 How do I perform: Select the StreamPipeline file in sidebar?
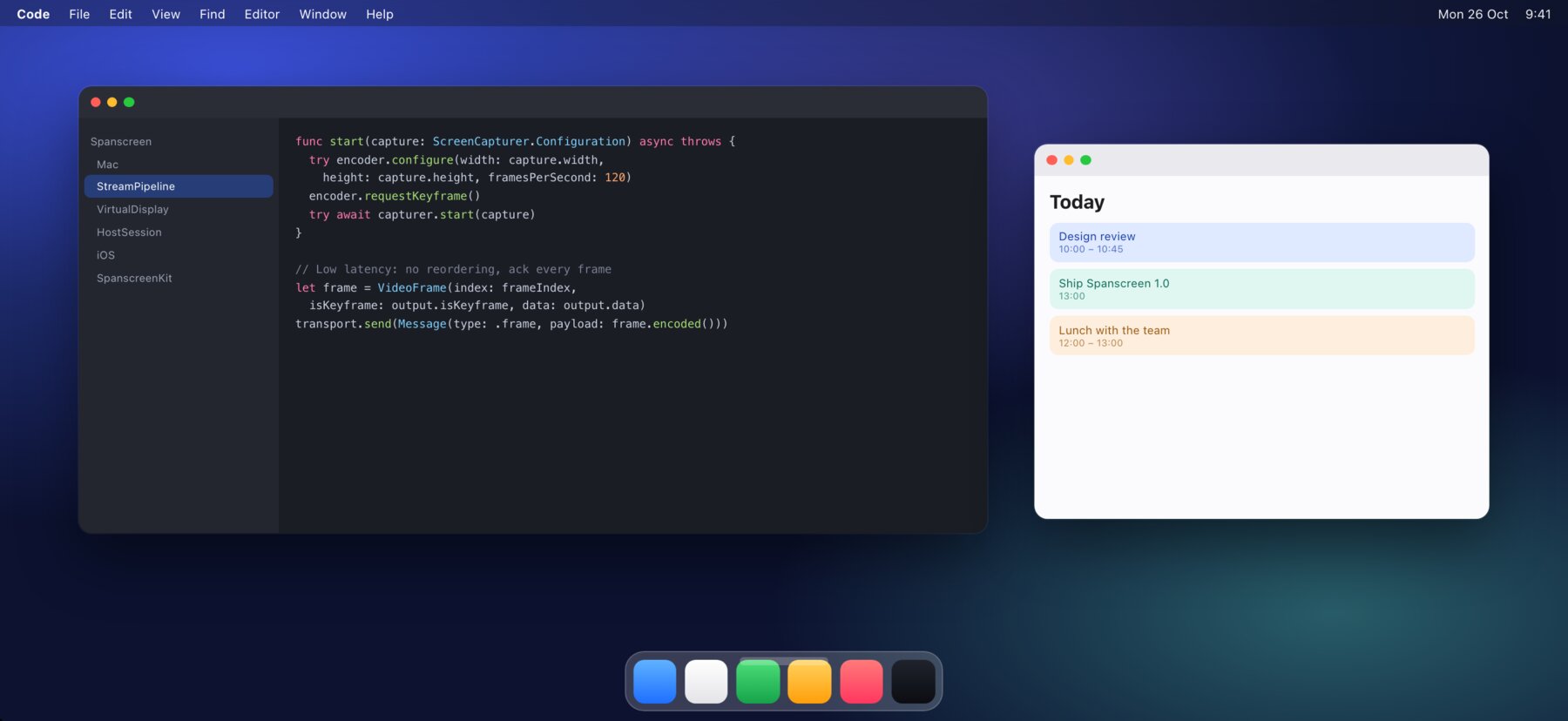click(179, 186)
